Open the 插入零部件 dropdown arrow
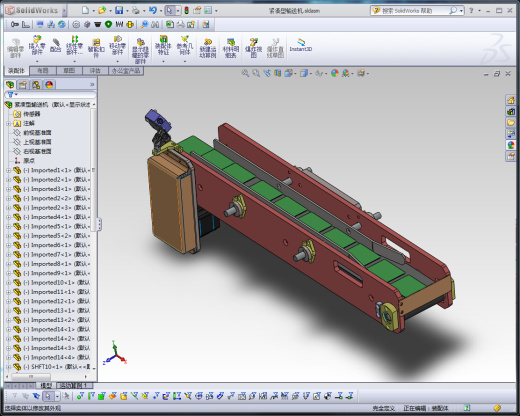 tap(37, 61)
